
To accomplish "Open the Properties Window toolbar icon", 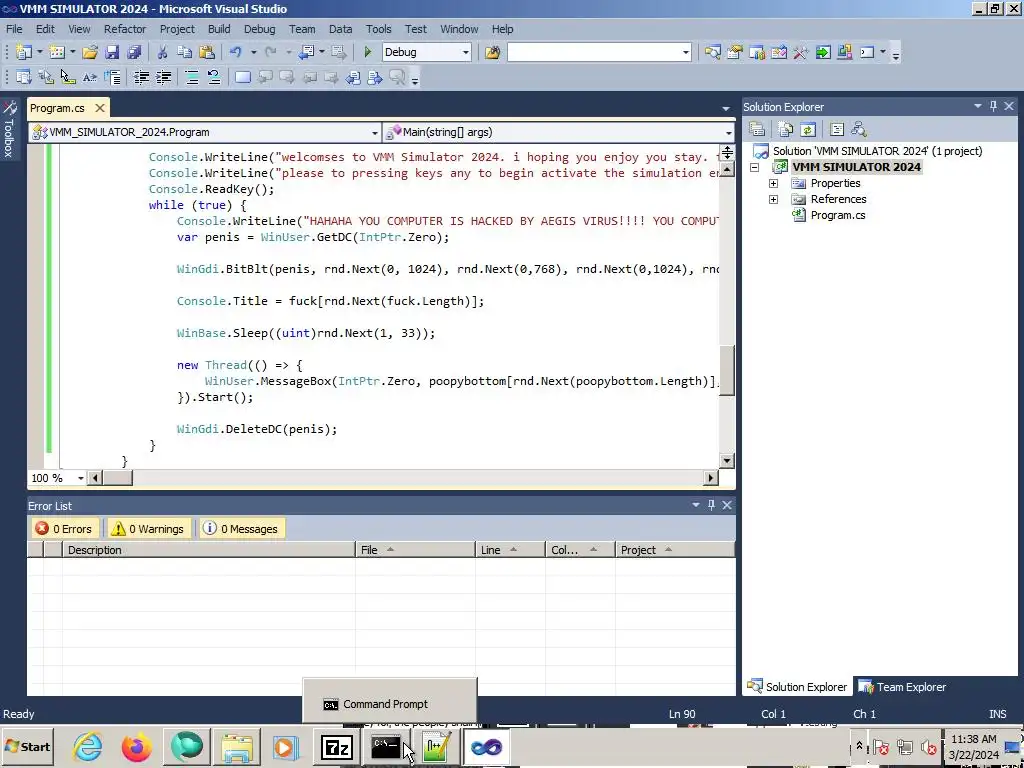I will [x=735, y=52].
